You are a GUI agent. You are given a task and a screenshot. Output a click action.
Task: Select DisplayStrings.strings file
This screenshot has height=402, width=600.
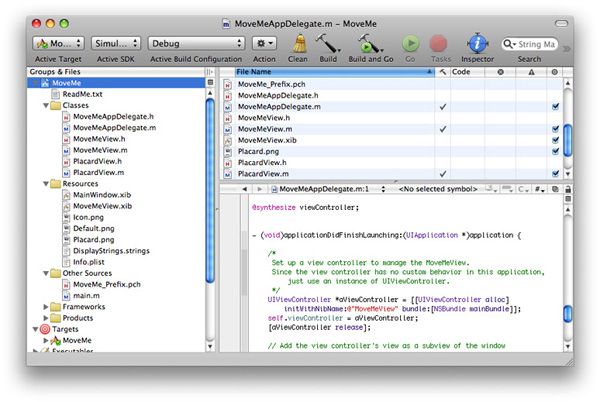[x=111, y=251]
